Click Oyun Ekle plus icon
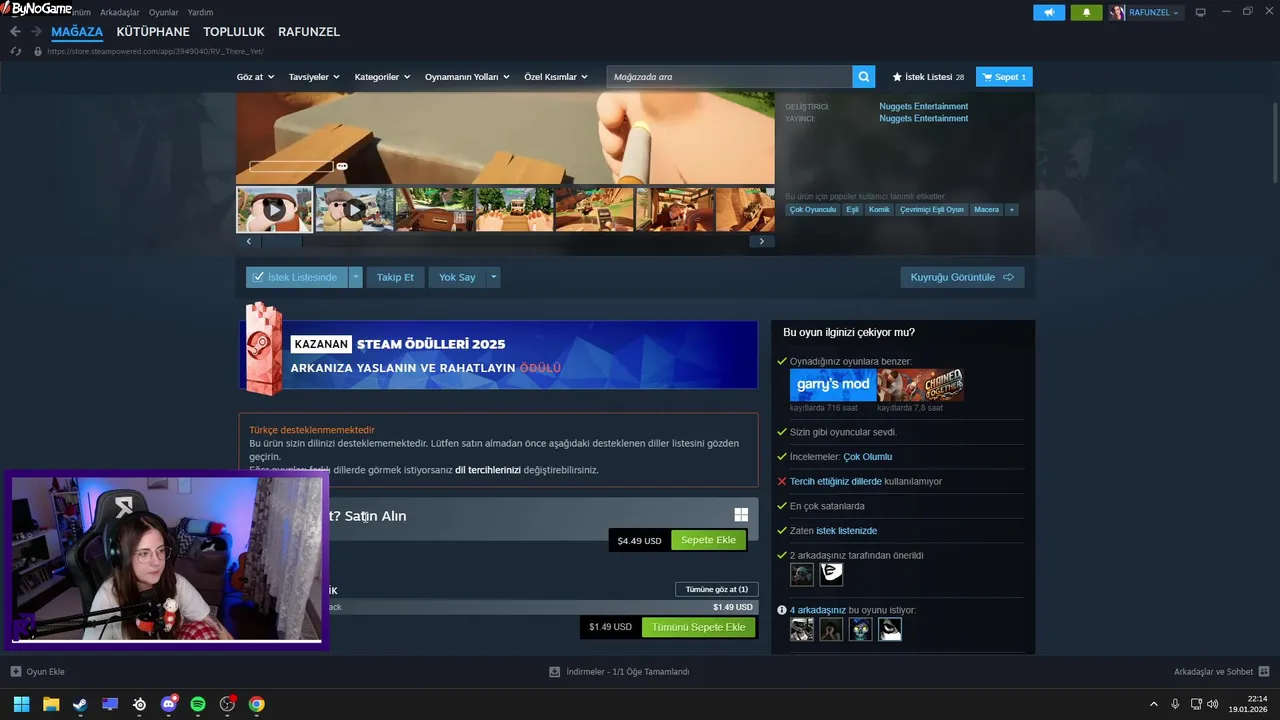The width and height of the screenshot is (1280, 720). click(16, 672)
